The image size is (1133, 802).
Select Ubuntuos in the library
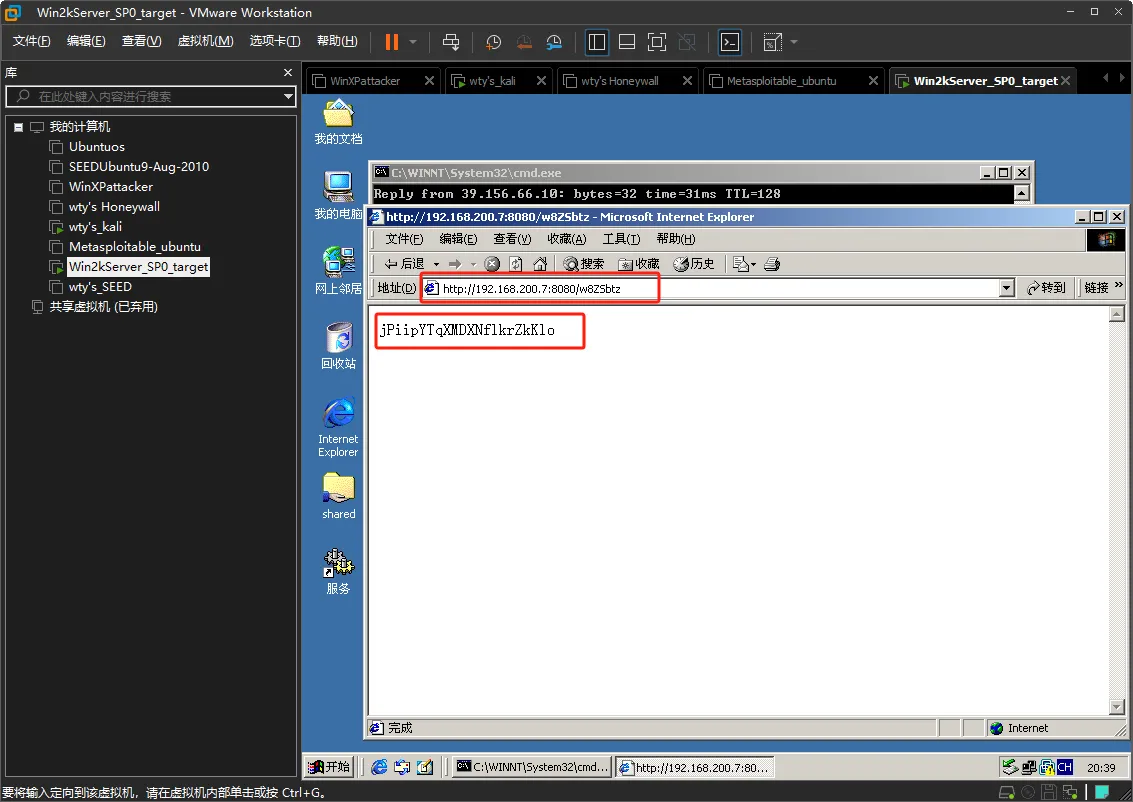97,147
